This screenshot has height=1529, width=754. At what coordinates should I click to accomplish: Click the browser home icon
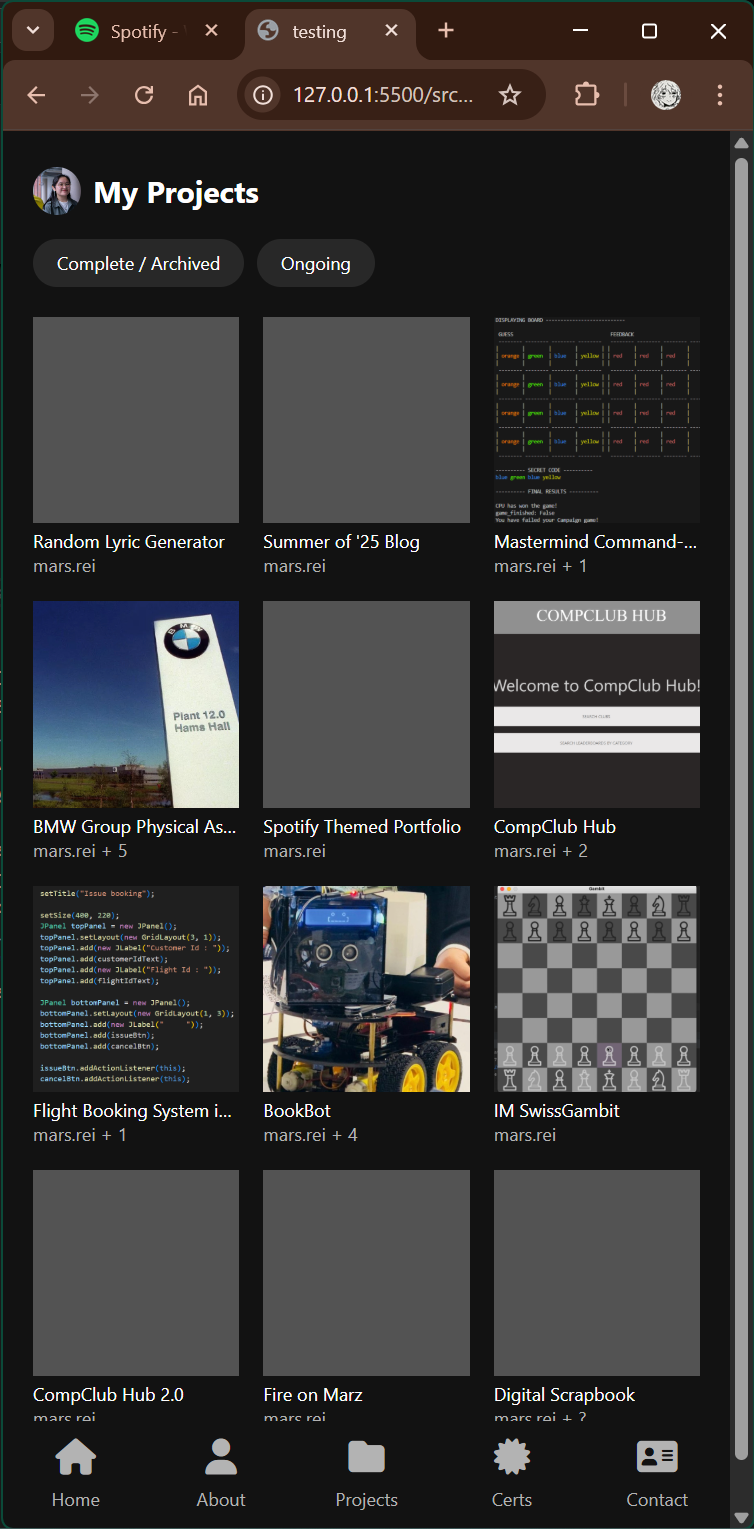198,95
